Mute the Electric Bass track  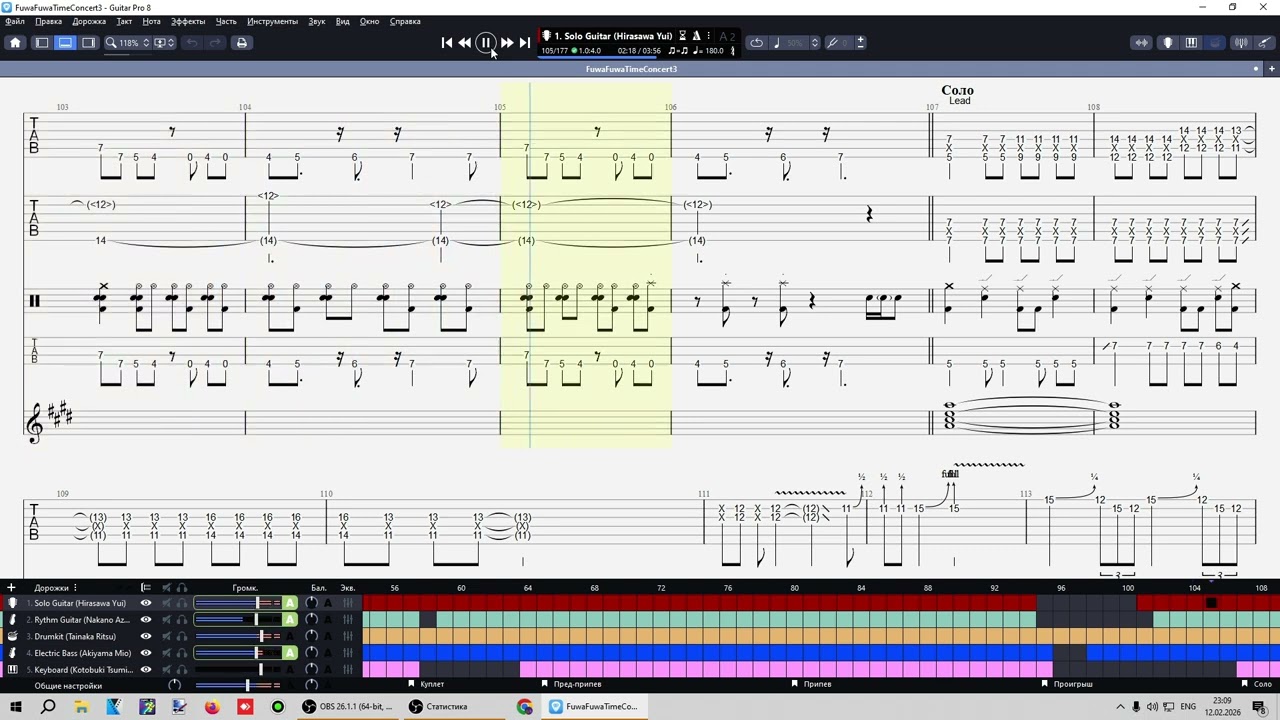pyautogui.click(x=167, y=653)
